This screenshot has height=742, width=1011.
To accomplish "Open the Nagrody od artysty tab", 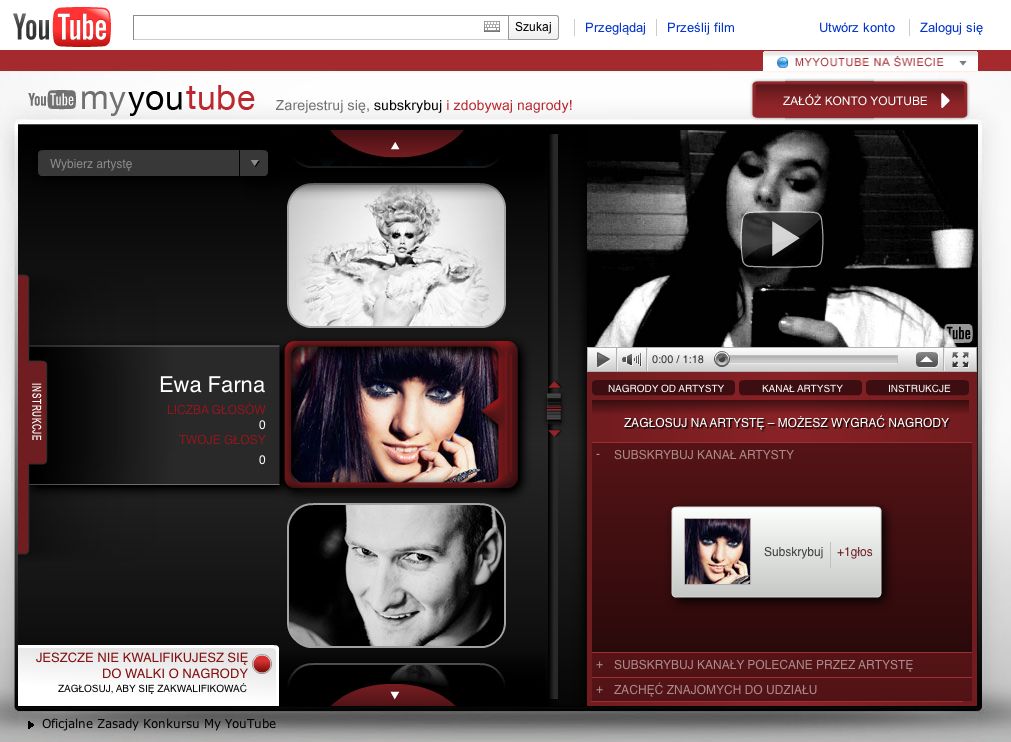I will coord(665,388).
